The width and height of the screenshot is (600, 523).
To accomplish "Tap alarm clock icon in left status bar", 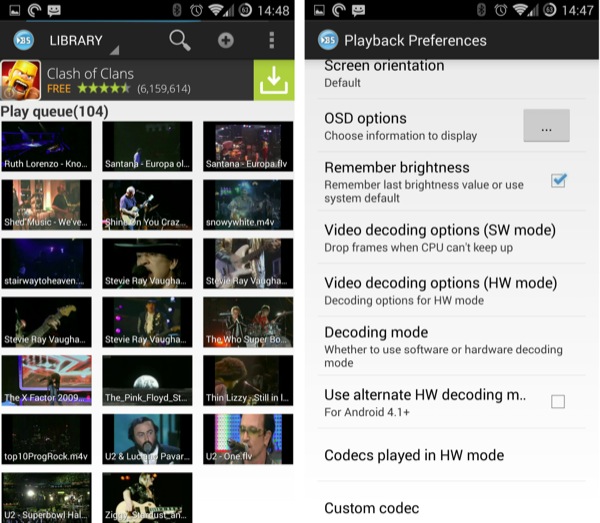I will tap(196, 10).
